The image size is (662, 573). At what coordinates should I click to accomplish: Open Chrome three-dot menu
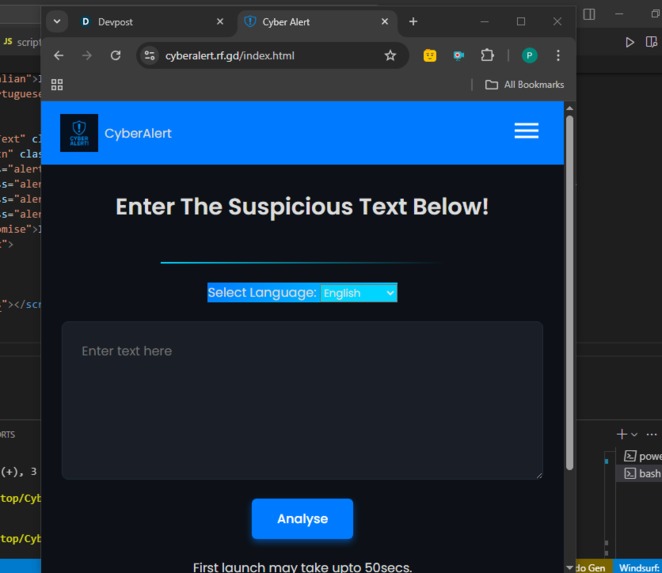[x=558, y=55]
